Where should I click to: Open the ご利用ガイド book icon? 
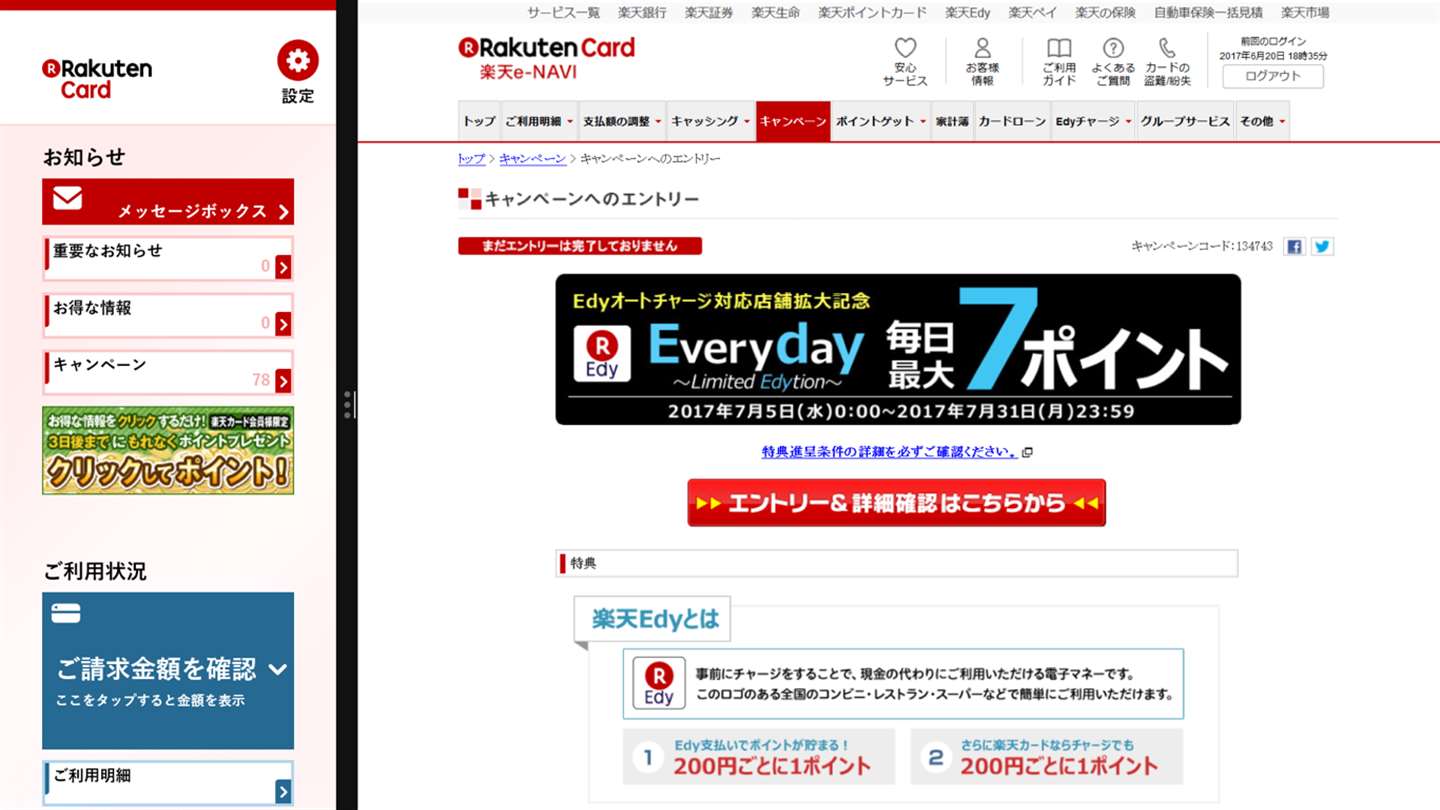pos(1059,48)
